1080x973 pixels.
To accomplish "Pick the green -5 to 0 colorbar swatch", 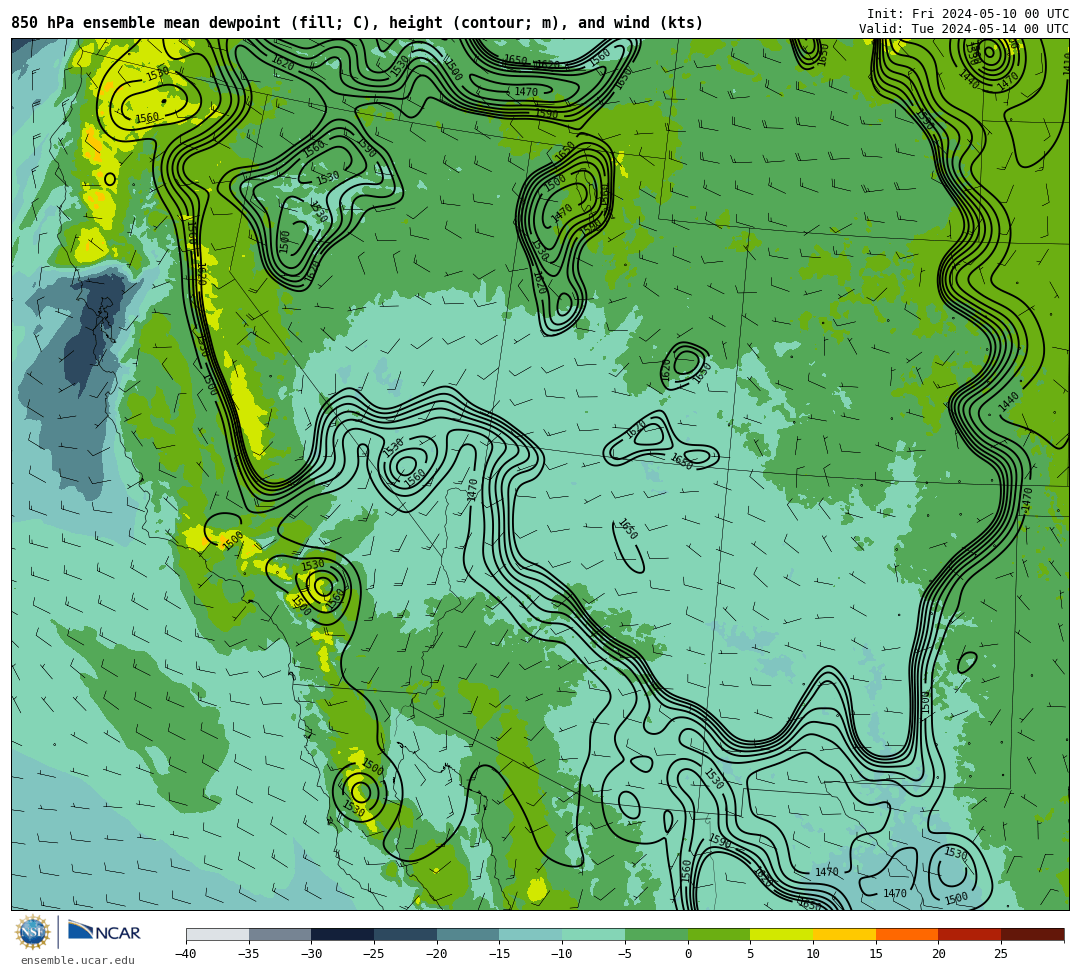I will (656, 934).
